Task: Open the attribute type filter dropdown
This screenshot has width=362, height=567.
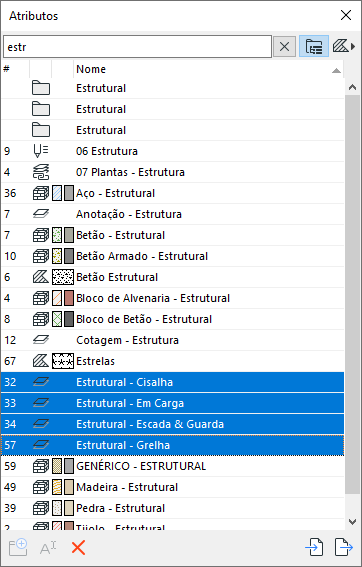Action: tap(344, 46)
